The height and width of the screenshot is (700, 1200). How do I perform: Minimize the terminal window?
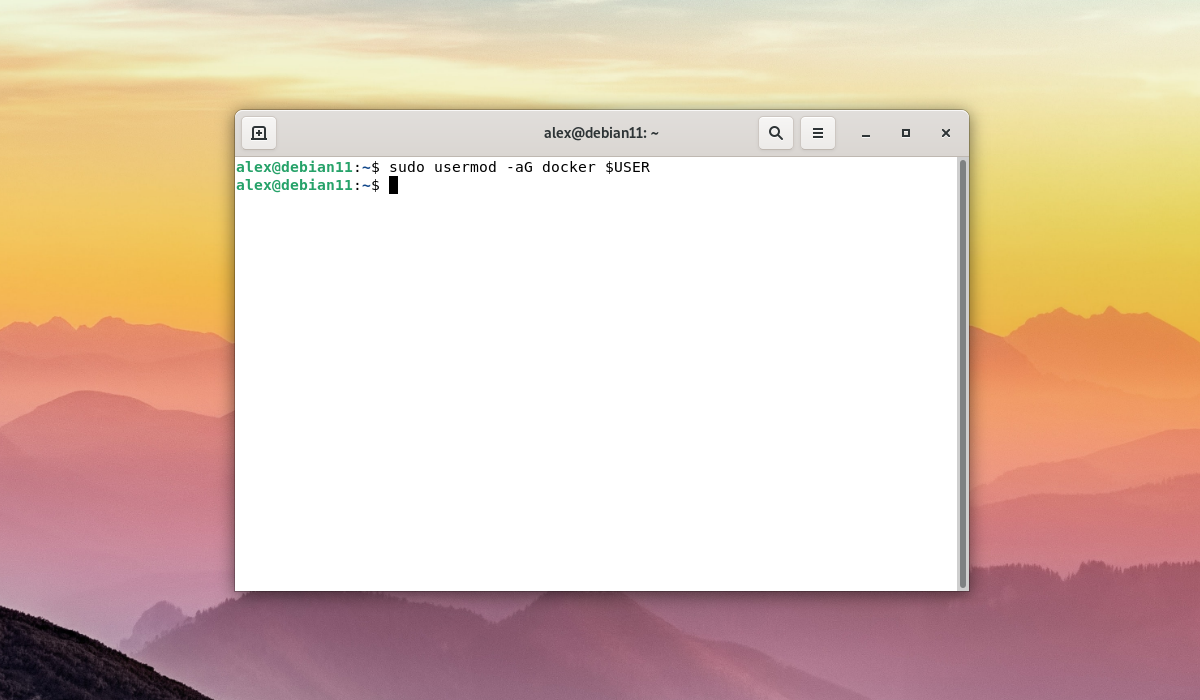pos(866,133)
